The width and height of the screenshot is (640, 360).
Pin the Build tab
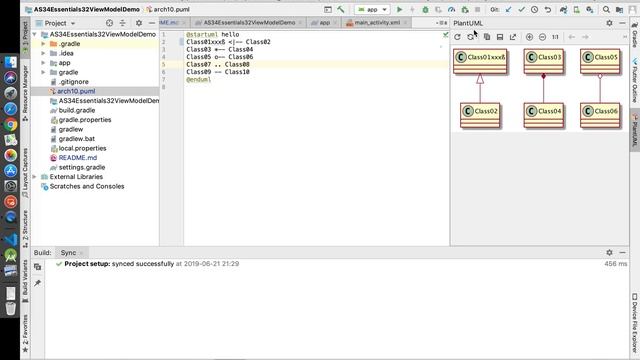pos(38,283)
